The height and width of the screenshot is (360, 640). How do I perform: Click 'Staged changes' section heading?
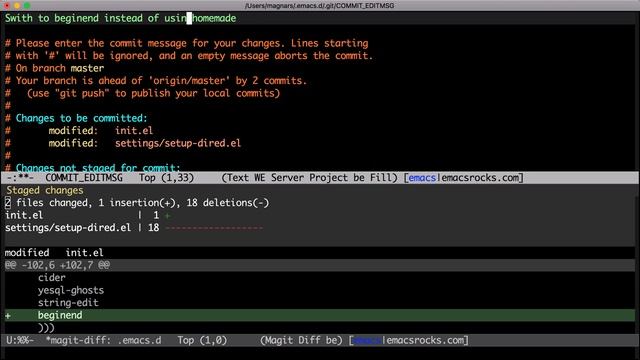pos(44,191)
